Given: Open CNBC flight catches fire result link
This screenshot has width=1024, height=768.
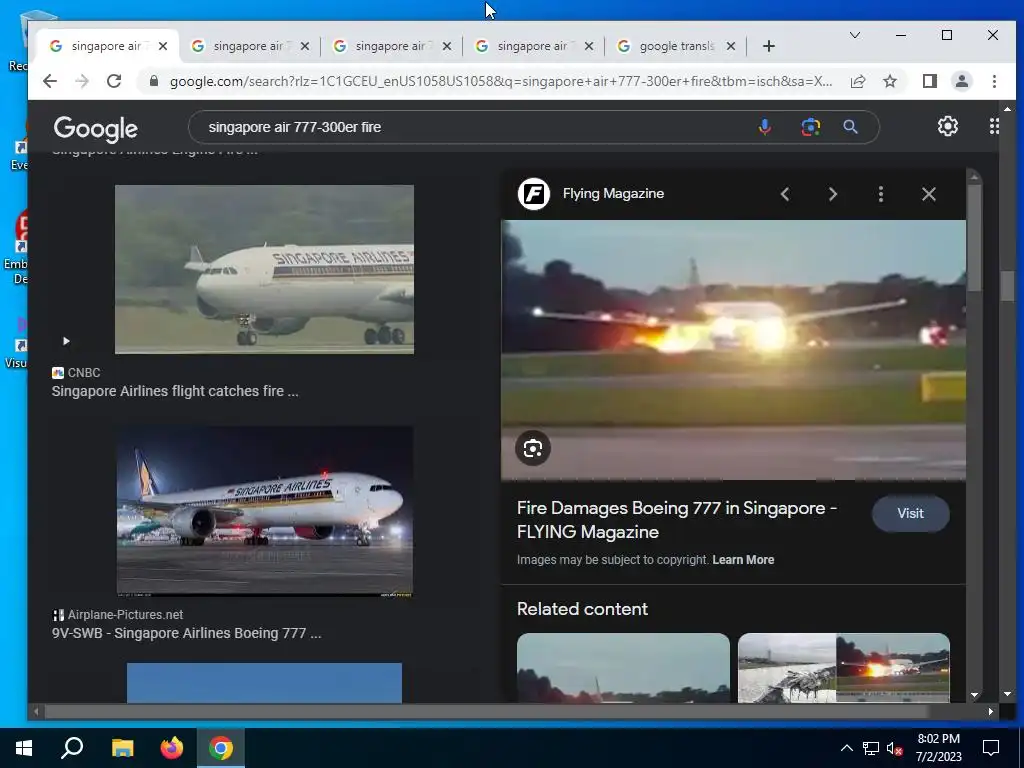Looking at the screenshot, I should [175, 391].
